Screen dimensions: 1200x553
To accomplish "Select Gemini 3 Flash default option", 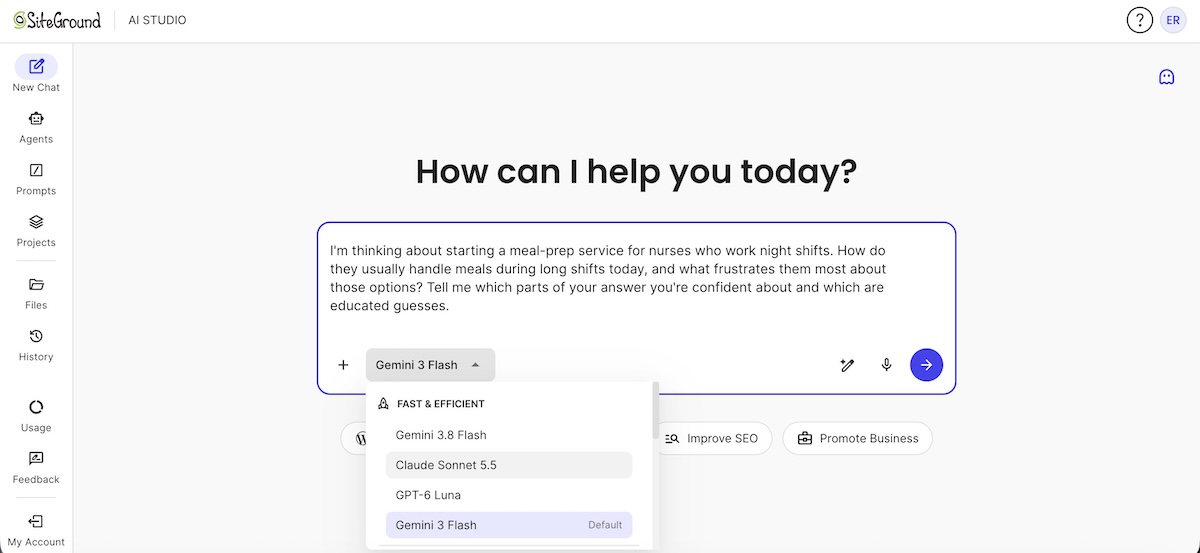I will [x=509, y=525].
